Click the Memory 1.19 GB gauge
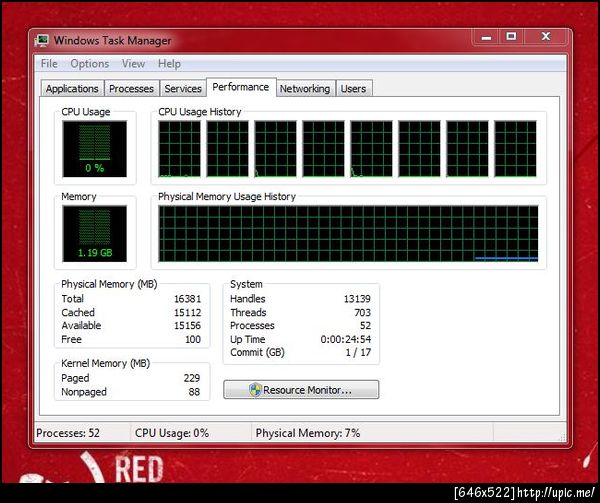 click(95, 234)
